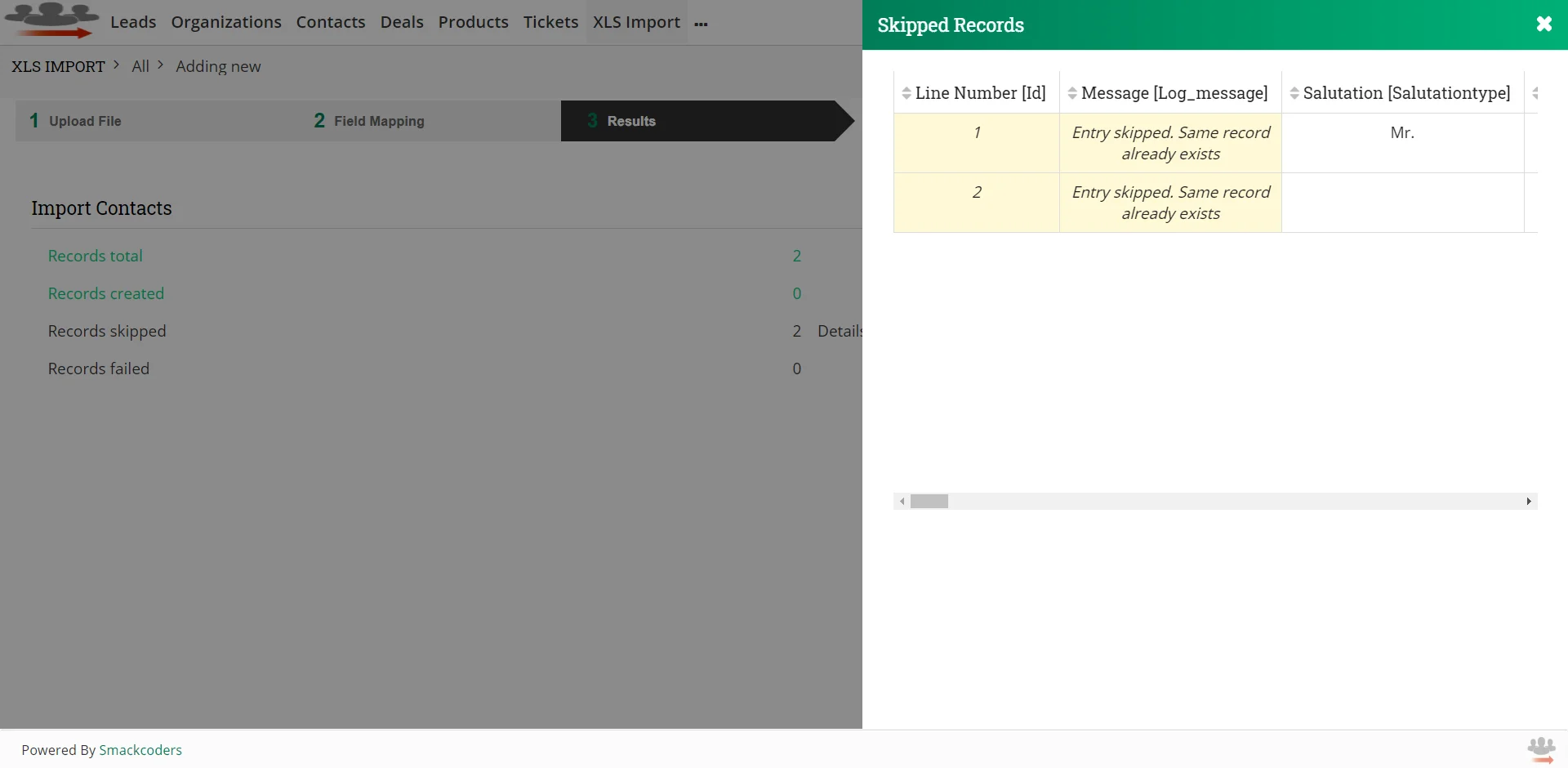Open more modules via the ellipsis icon

(701, 25)
